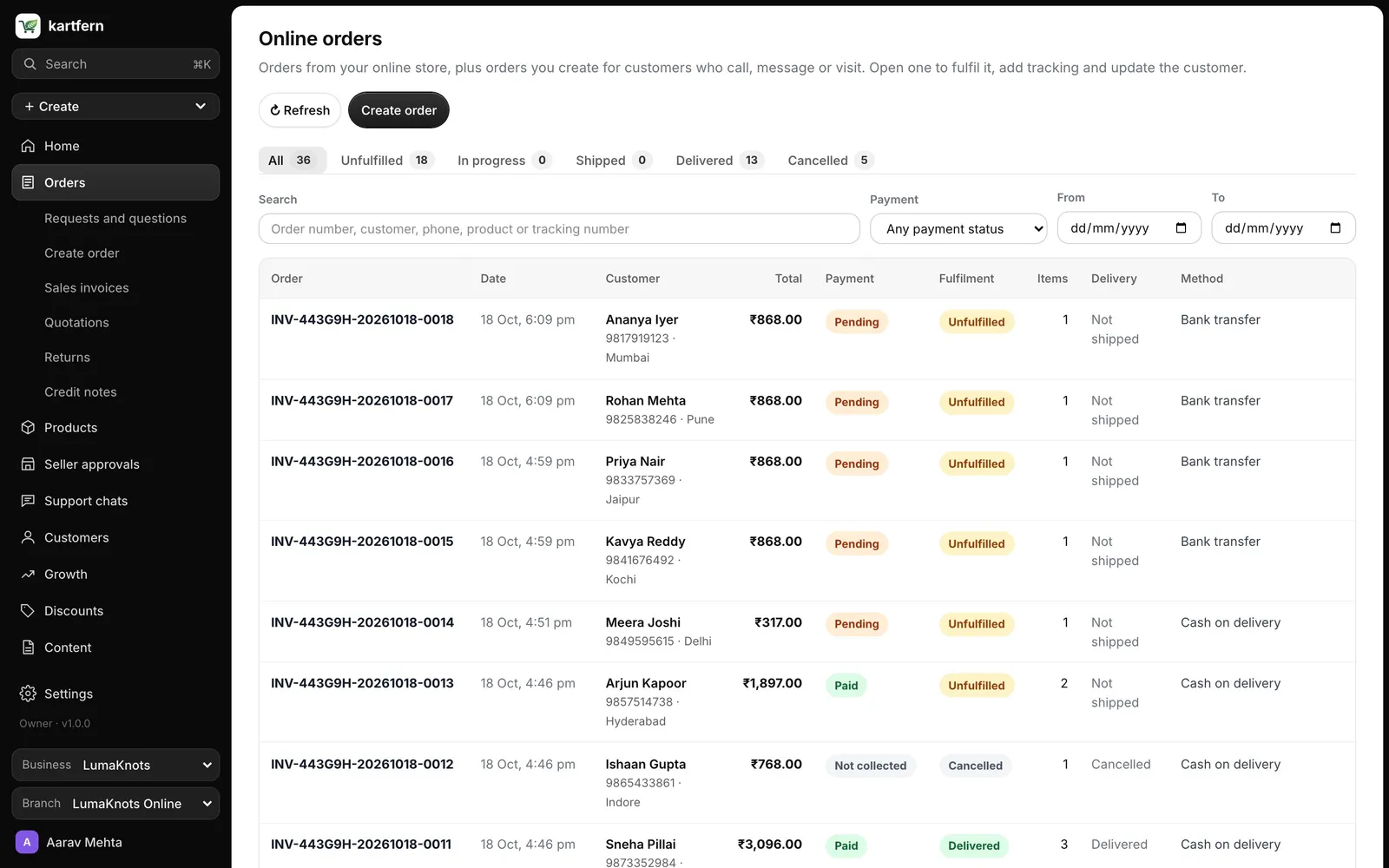Screen dimensions: 1389x868
Task: Click the Products box icon
Action: [x=28, y=428]
